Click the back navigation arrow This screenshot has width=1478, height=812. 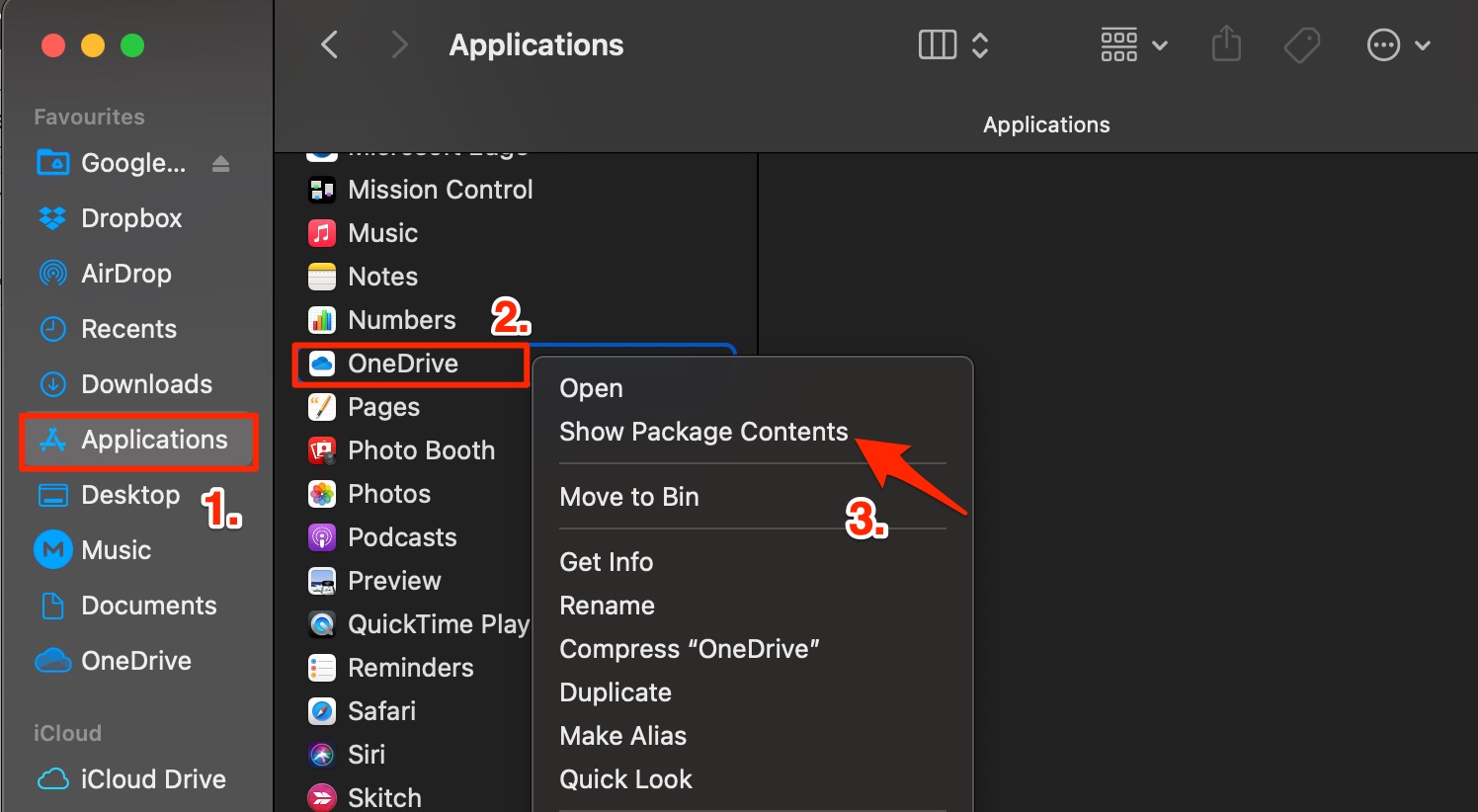329,44
